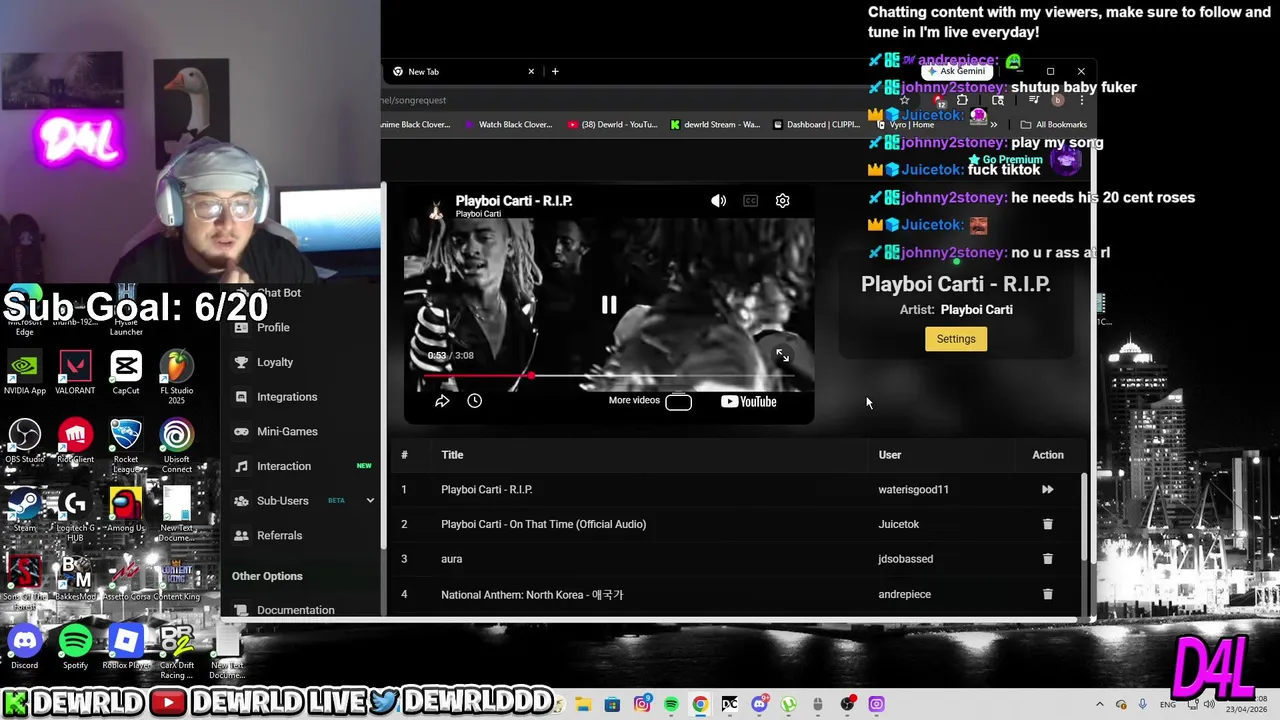This screenshot has height=720, width=1280.
Task: Click the Watch later clock icon
Action: (x=475, y=401)
